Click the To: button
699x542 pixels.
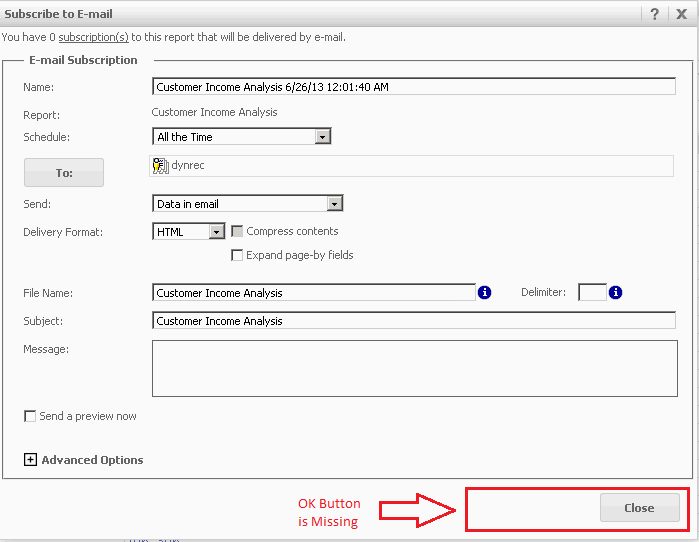[64, 172]
